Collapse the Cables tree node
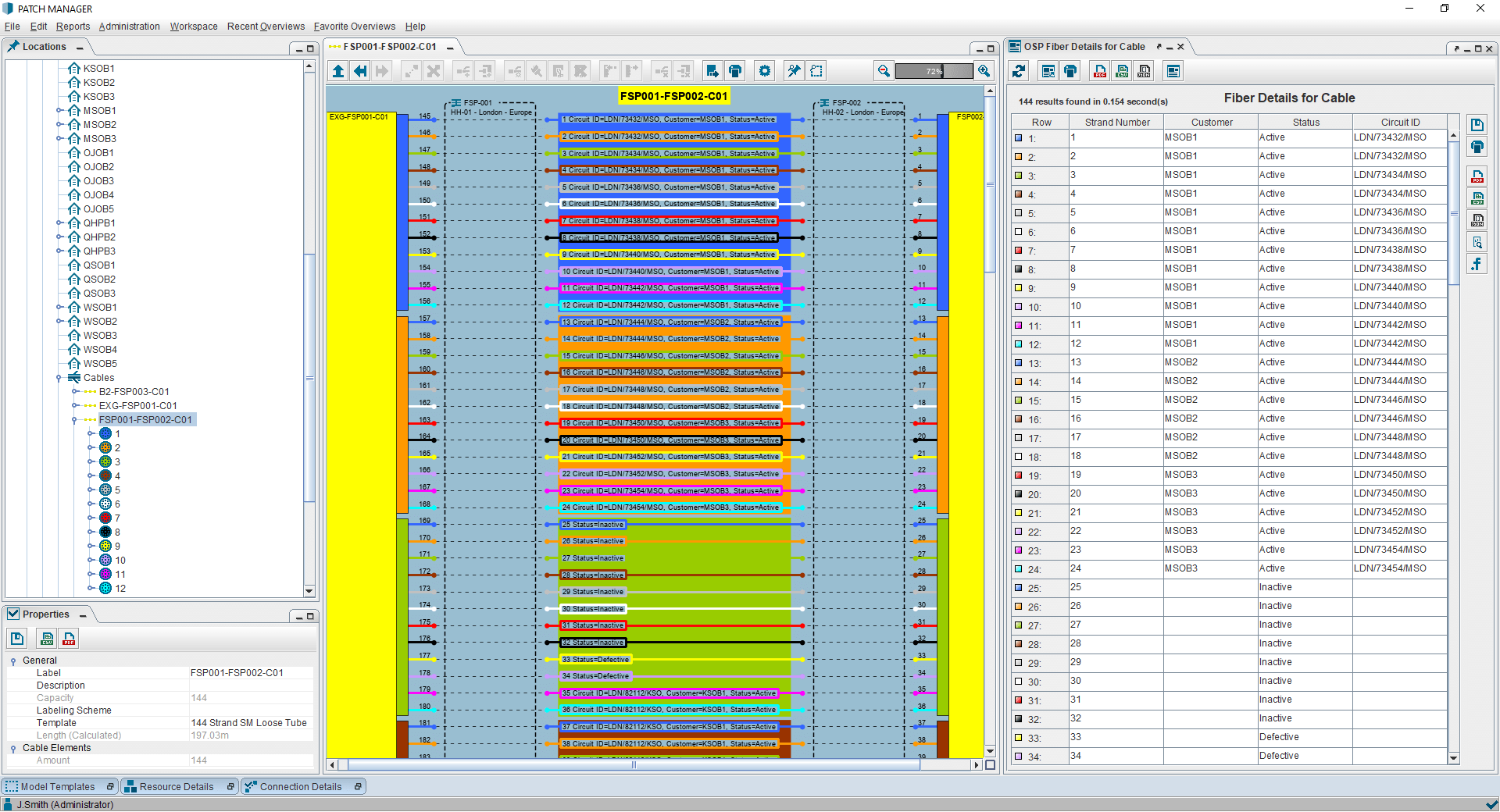This screenshot has width=1500, height=812. click(x=59, y=378)
